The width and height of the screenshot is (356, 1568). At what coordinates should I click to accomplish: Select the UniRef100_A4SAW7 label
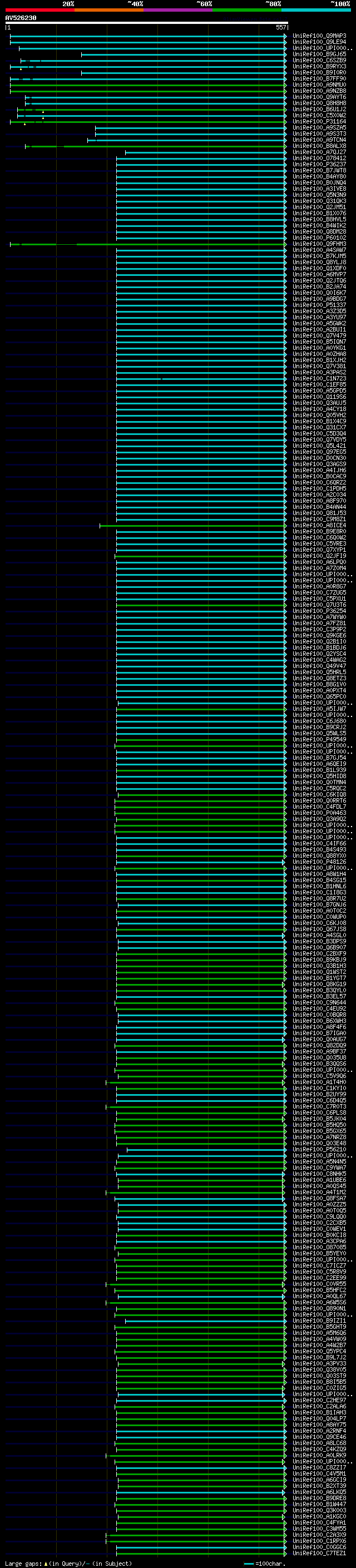[319, 250]
